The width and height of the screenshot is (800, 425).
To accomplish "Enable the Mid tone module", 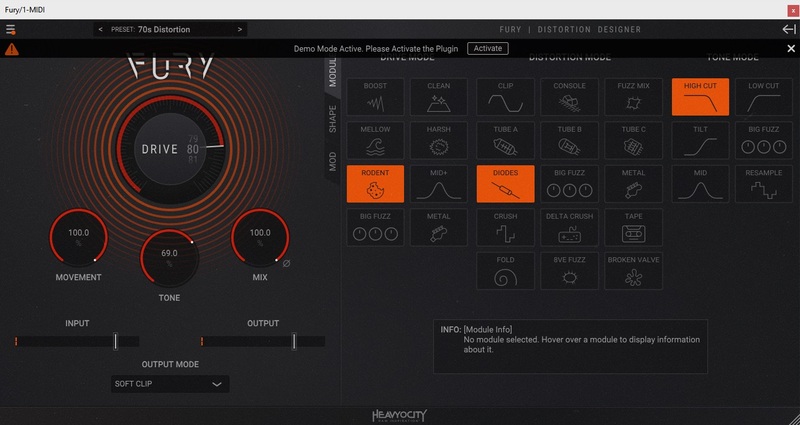I will coord(701,184).
